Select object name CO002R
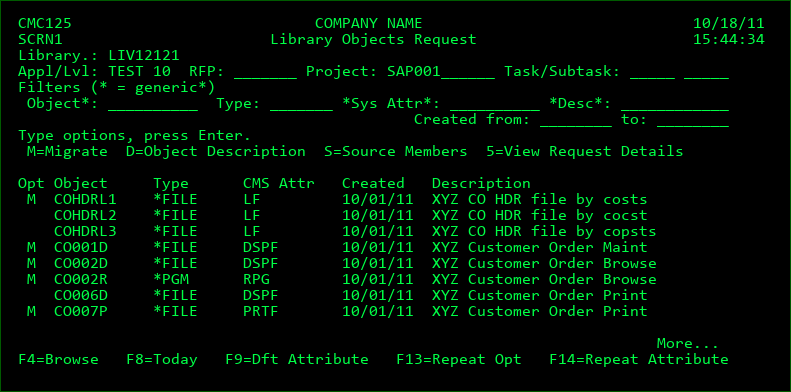 point(81,279)
